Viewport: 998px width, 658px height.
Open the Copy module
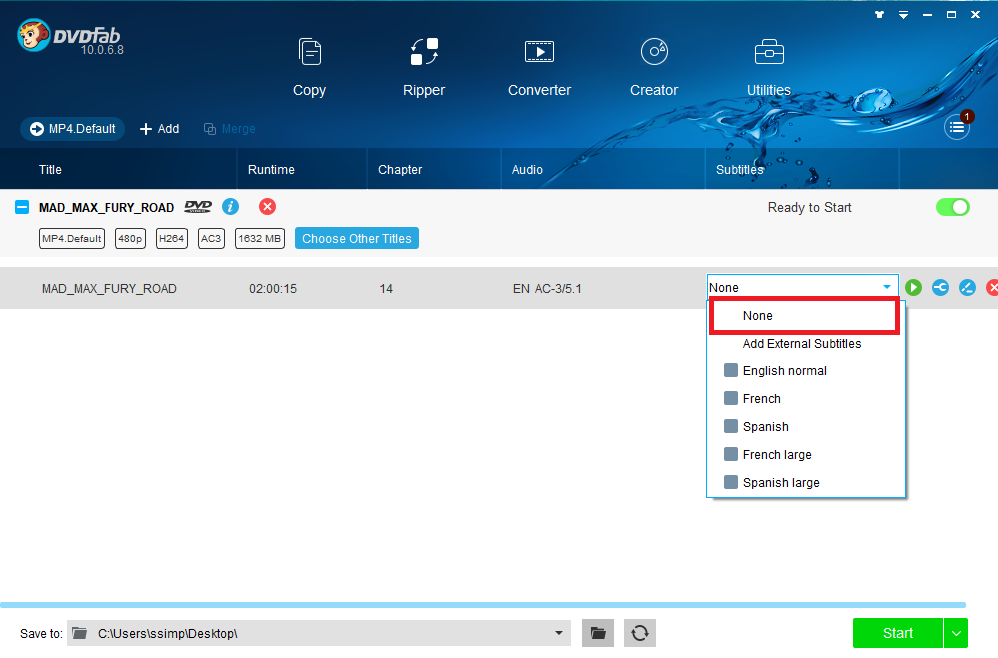(309, 67)
